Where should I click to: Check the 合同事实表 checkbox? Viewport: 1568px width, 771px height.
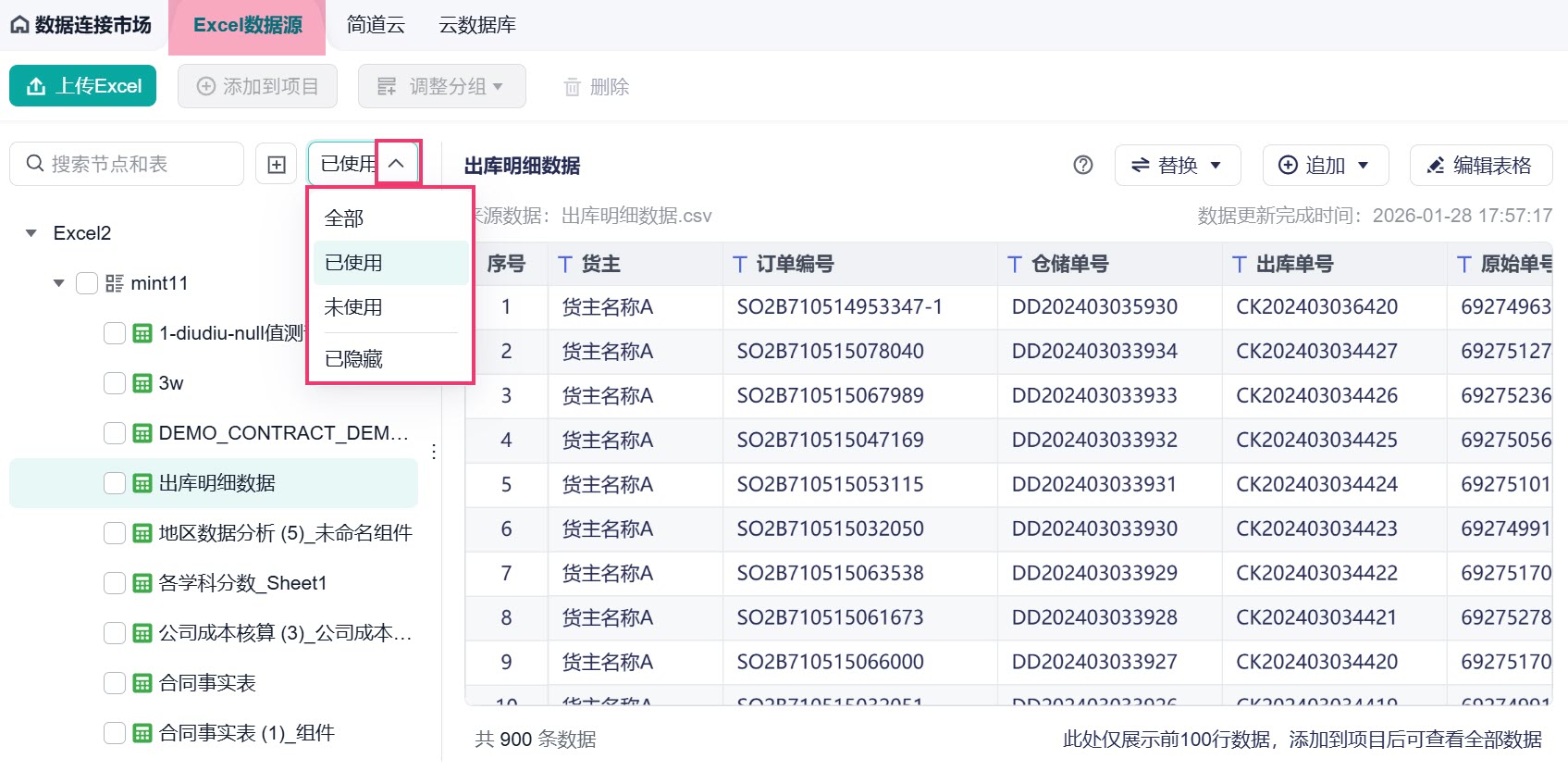click(x=115, y=683)
